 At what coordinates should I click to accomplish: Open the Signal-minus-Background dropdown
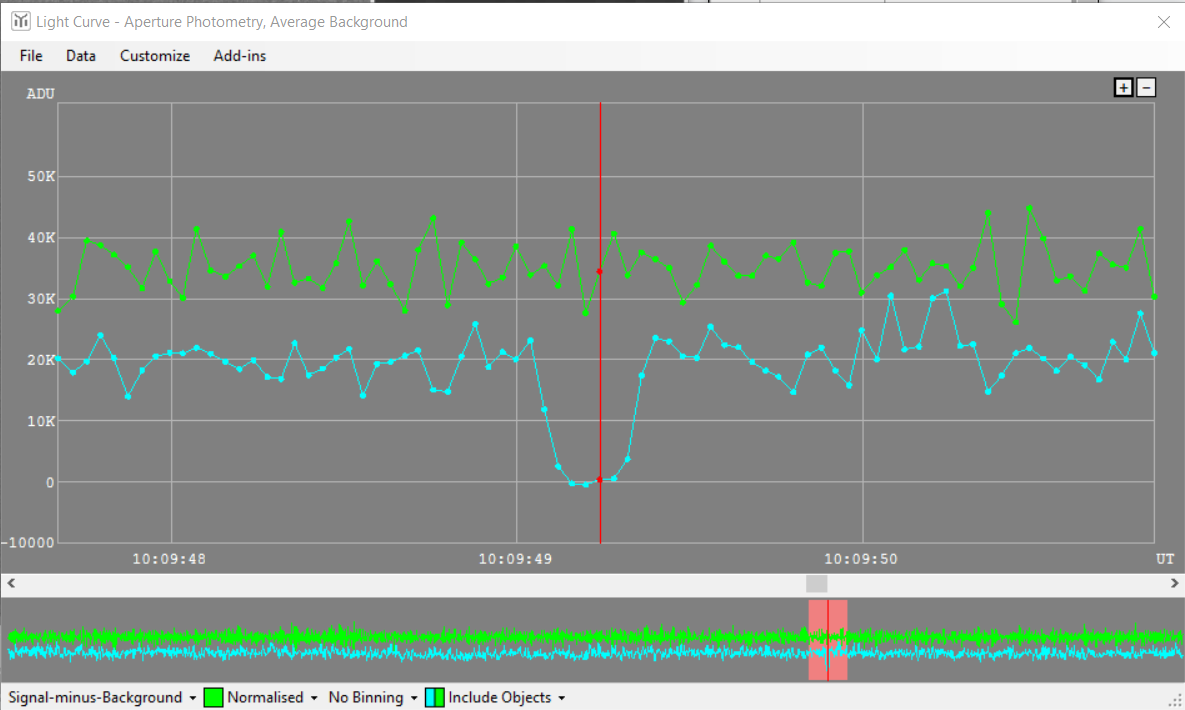(102, 697)
